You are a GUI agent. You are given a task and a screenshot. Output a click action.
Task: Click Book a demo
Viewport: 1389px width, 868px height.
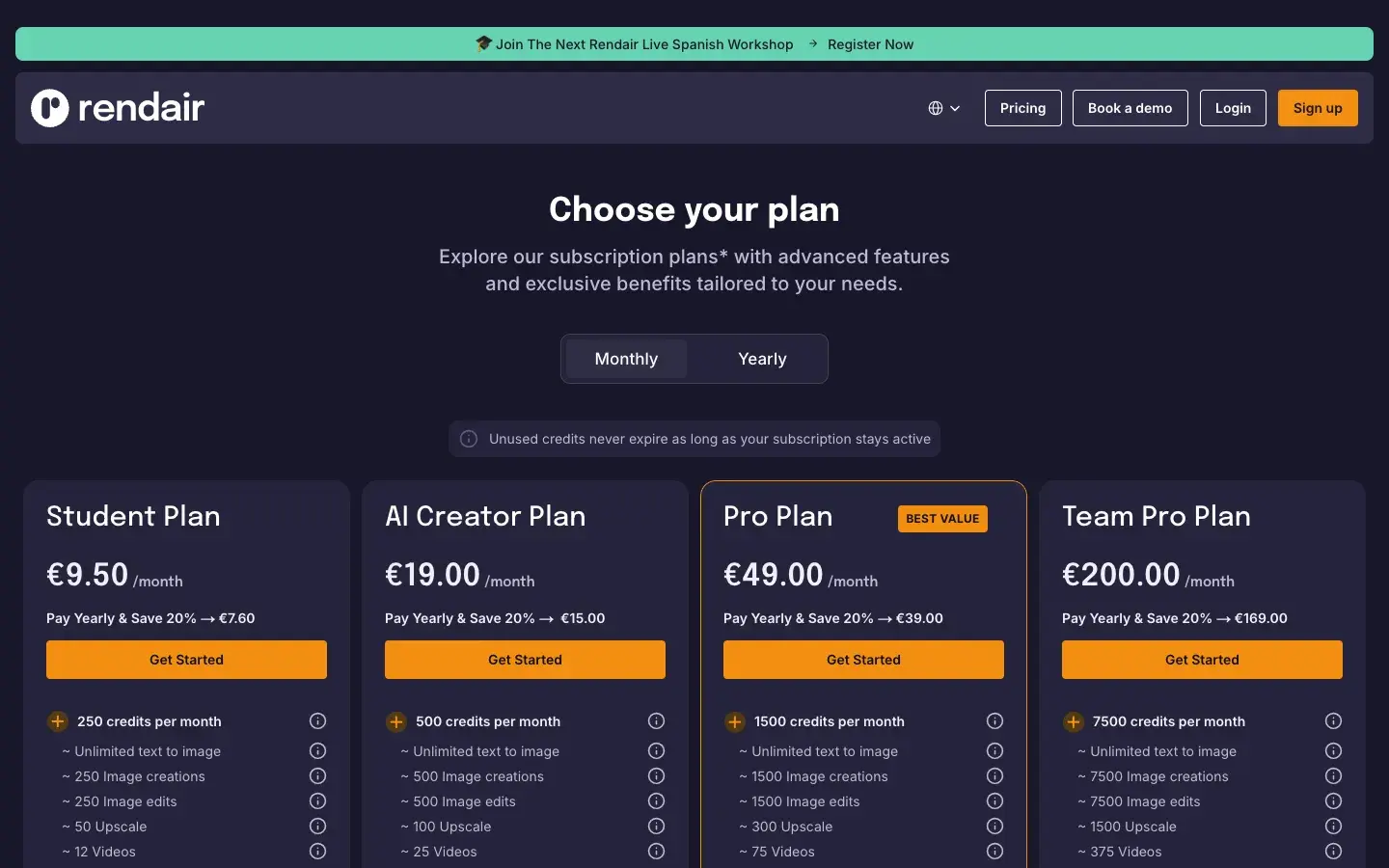pos(1130,108)
